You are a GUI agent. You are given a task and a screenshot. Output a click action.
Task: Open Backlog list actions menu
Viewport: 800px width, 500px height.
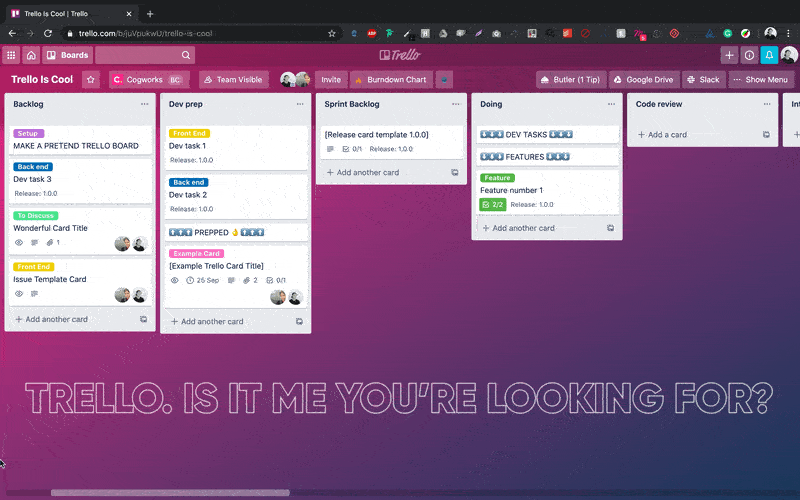144,104
